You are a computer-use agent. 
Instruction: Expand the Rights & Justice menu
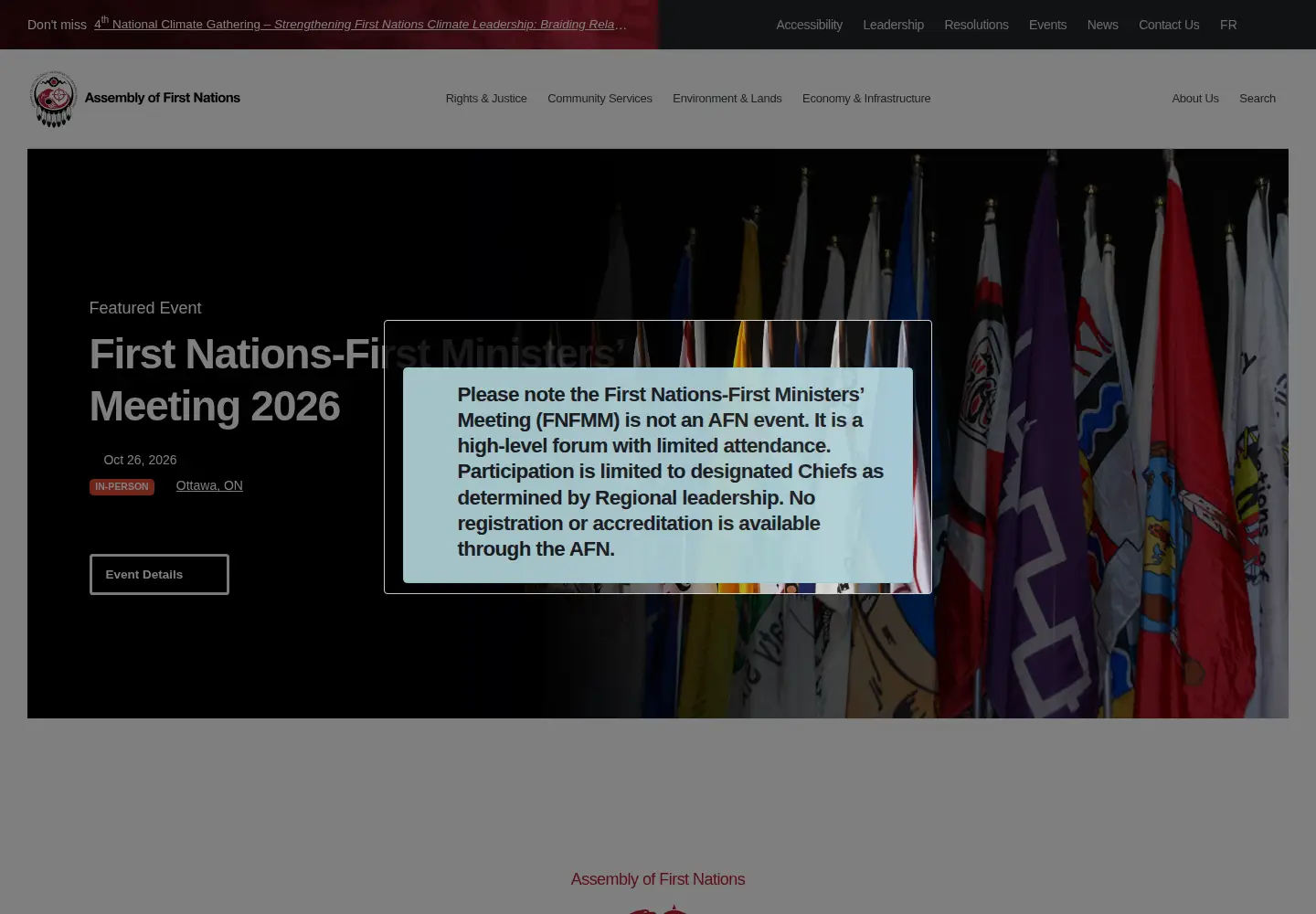point(486,99)
